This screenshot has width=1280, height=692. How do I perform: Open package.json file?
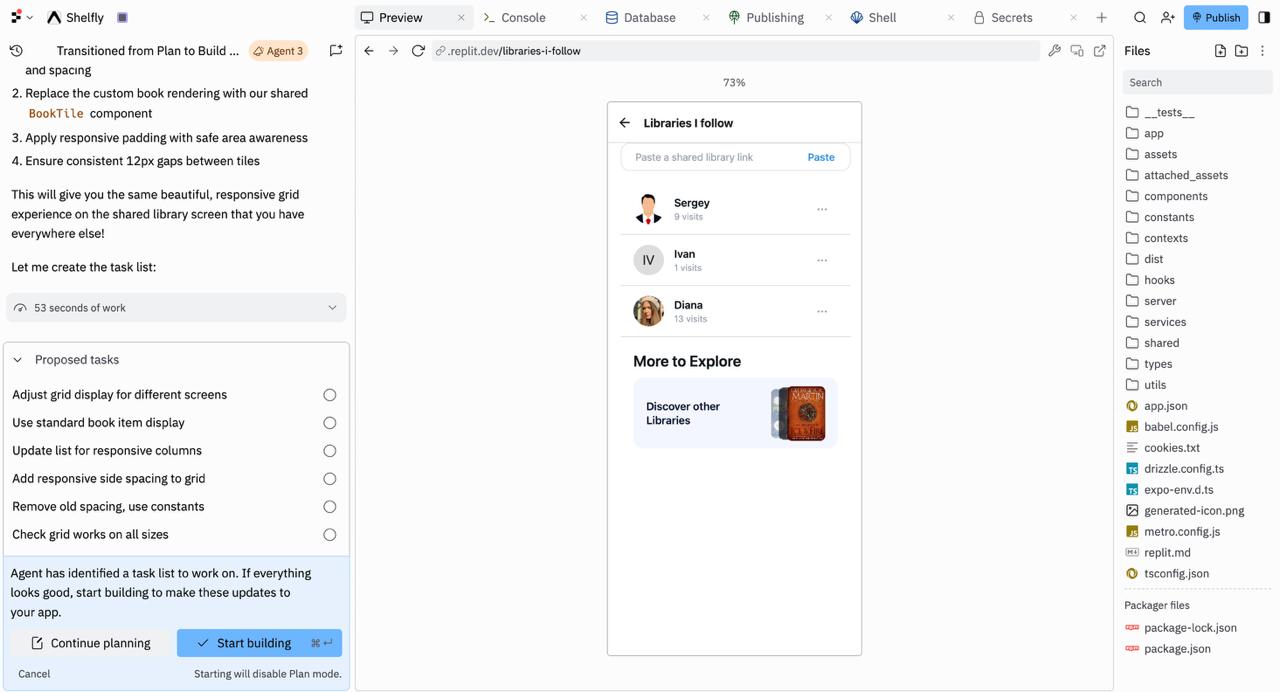(x=1177, y=649)
